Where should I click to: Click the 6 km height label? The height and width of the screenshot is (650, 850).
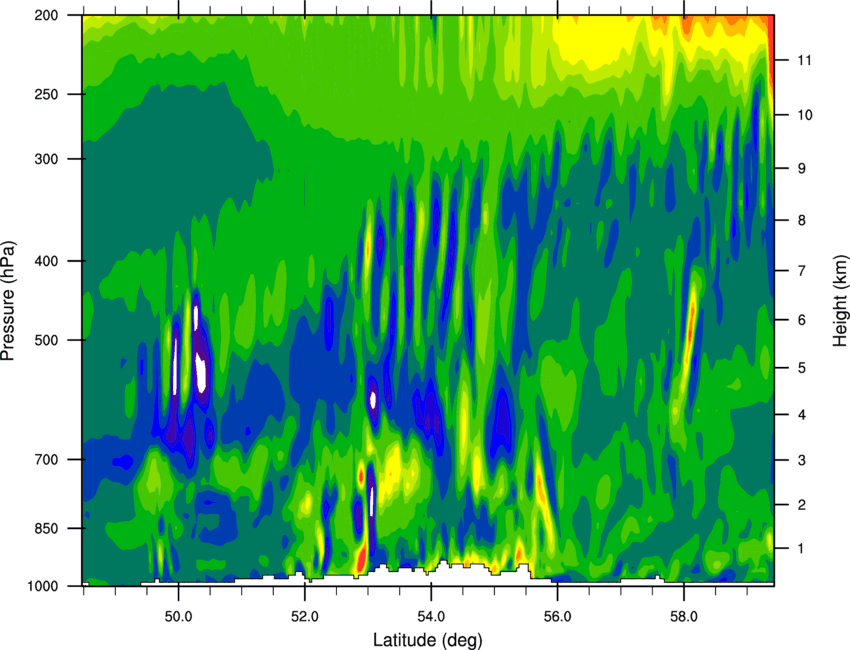click(802, 320)
